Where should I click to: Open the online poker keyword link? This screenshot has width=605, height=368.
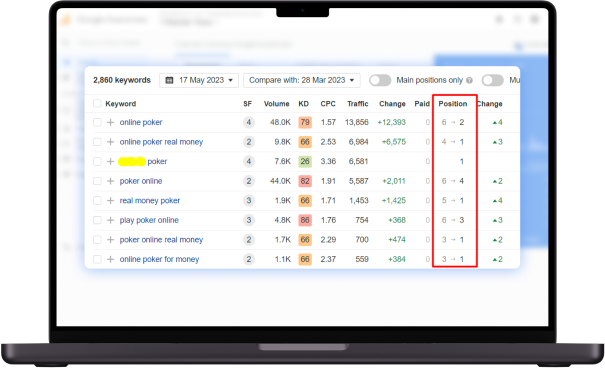[141, 122]
